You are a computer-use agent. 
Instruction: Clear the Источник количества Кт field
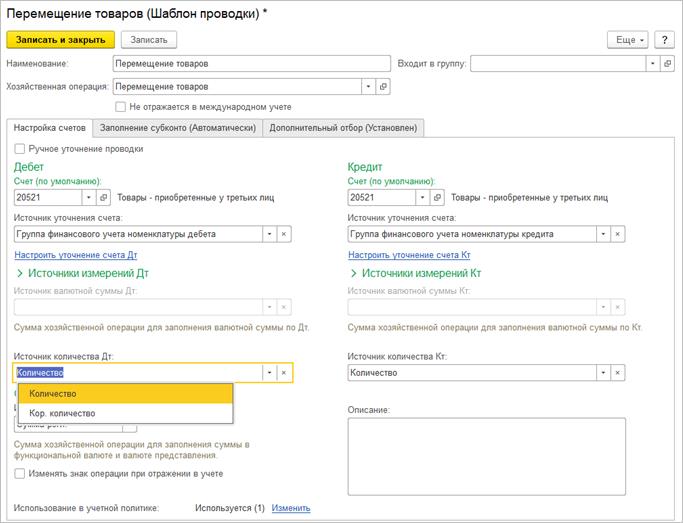[616, 372]
